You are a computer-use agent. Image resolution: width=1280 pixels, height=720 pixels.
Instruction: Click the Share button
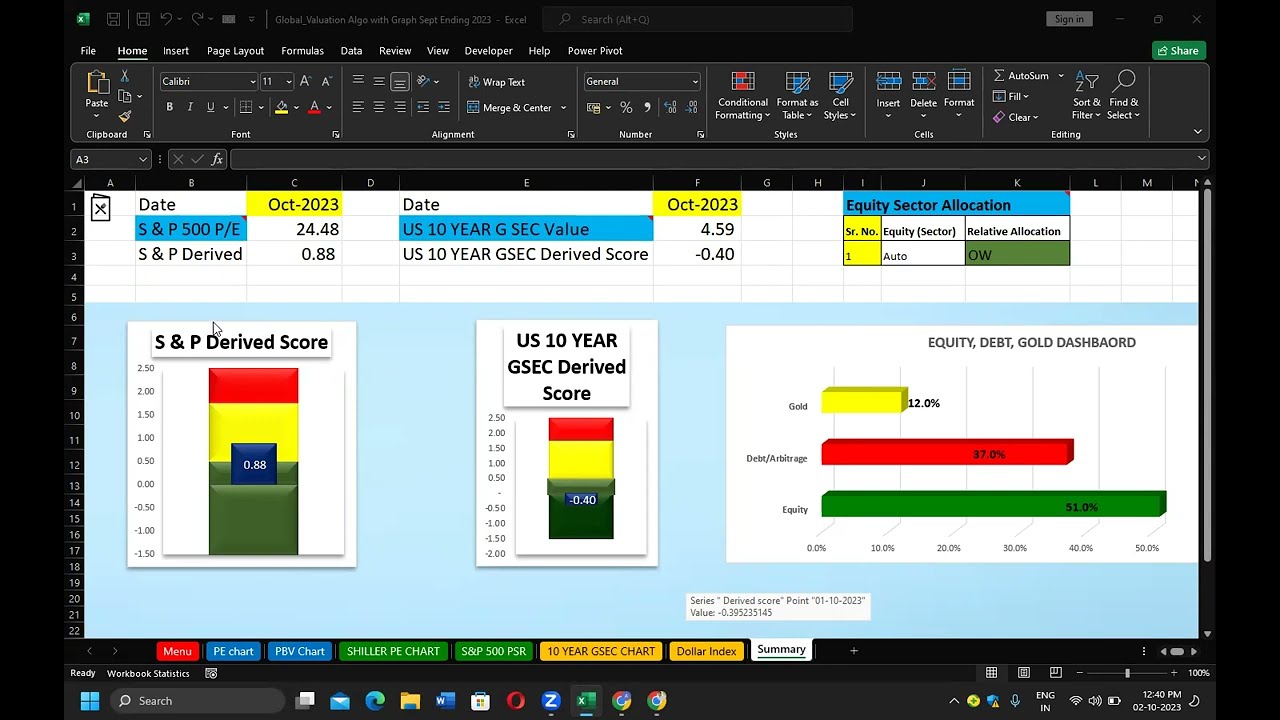(x=1178, y=51)
